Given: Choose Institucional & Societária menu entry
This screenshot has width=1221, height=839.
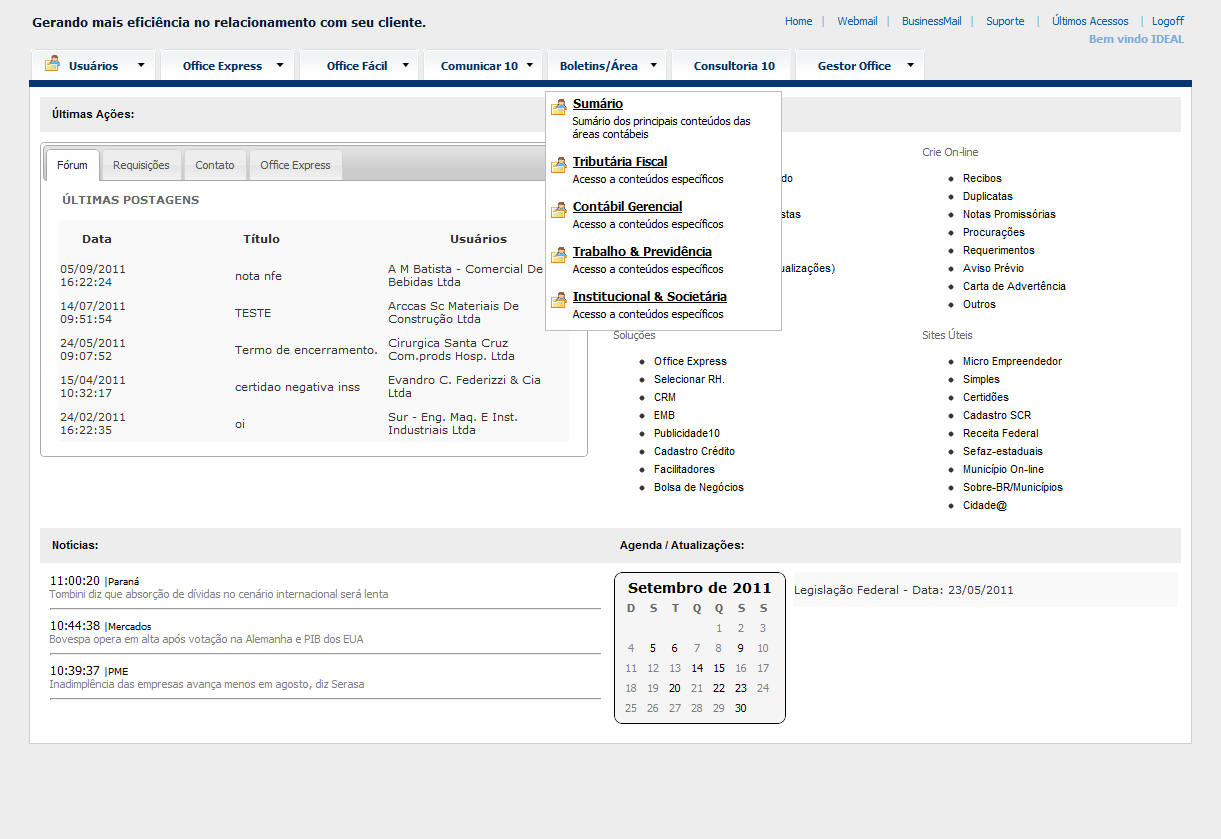Looking at the screenshot, I should (650, 297).
